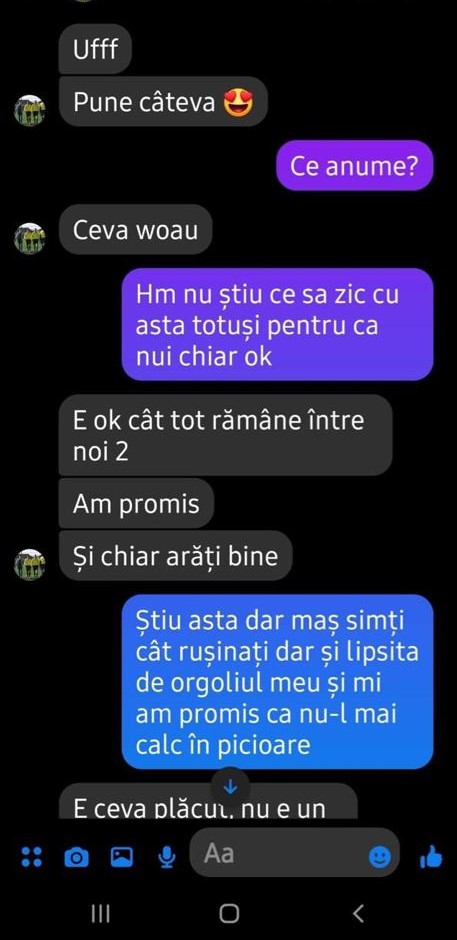457x940 pixels.
Task: Open Android recent apps button
Action: (x=100, y=914)
